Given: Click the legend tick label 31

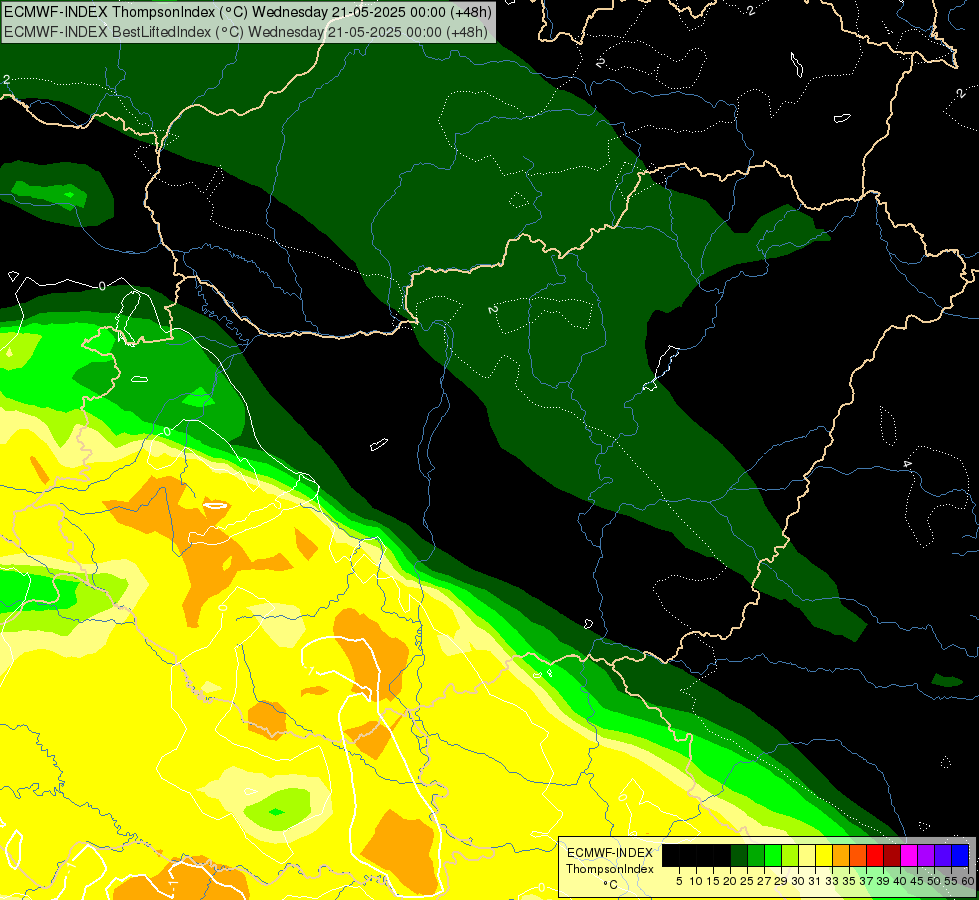Looking at the screenshot, I should 815,881.
